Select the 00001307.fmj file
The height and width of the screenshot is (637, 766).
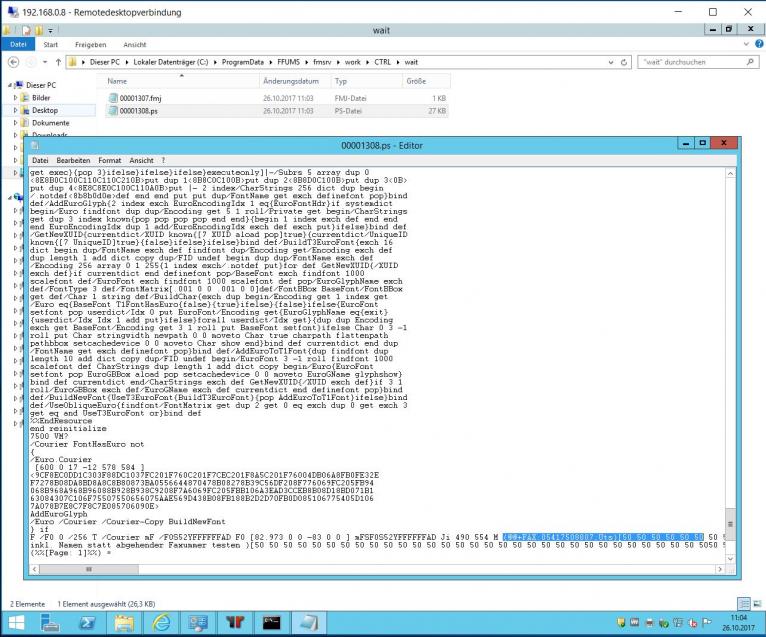139,98
